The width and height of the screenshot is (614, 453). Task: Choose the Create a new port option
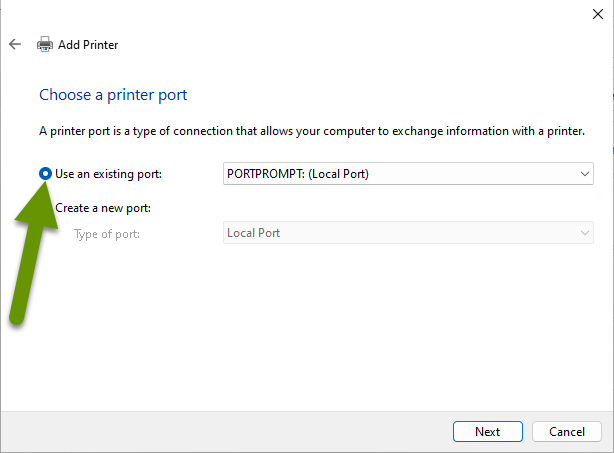click(103, 208)
